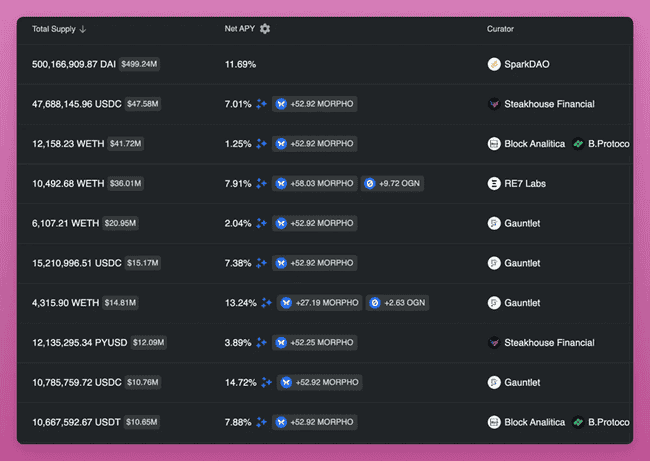The width and height of the screenshot is (650, 461).
Task: Click B.Protocol logo in USDT row
Action: (x=578, y=422)
